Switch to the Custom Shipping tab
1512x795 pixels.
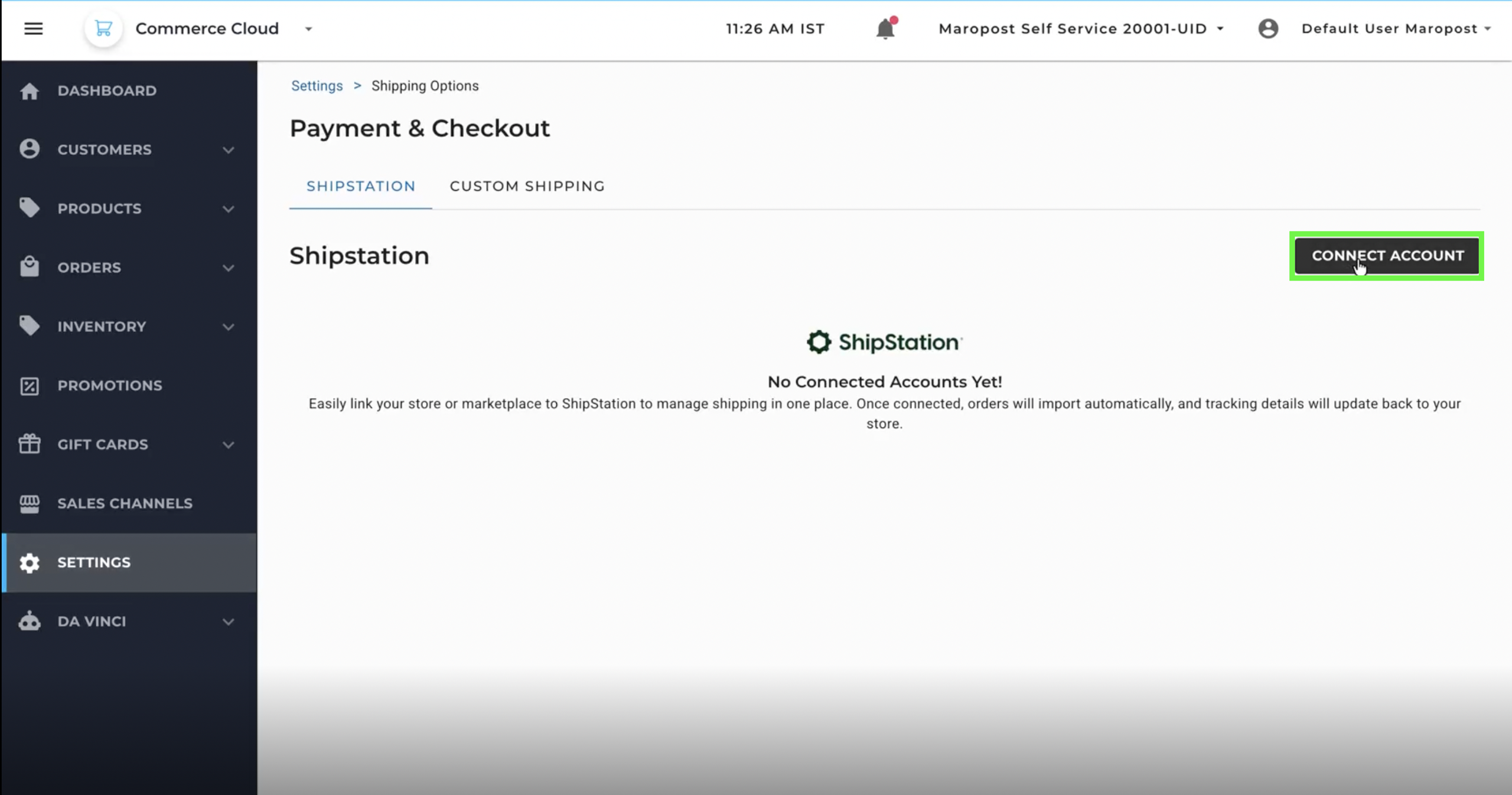click(x=527, y=186)
